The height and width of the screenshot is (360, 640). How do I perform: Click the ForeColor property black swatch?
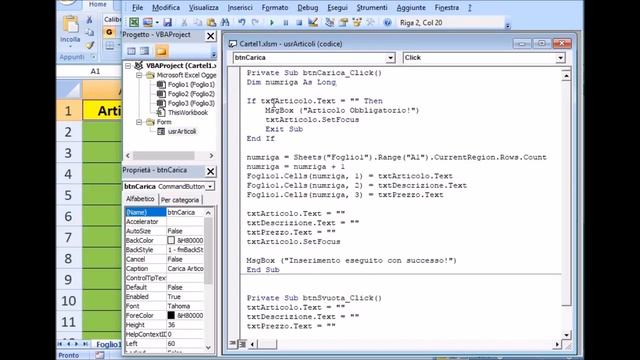pyautogui.click(x=171, y=316)
